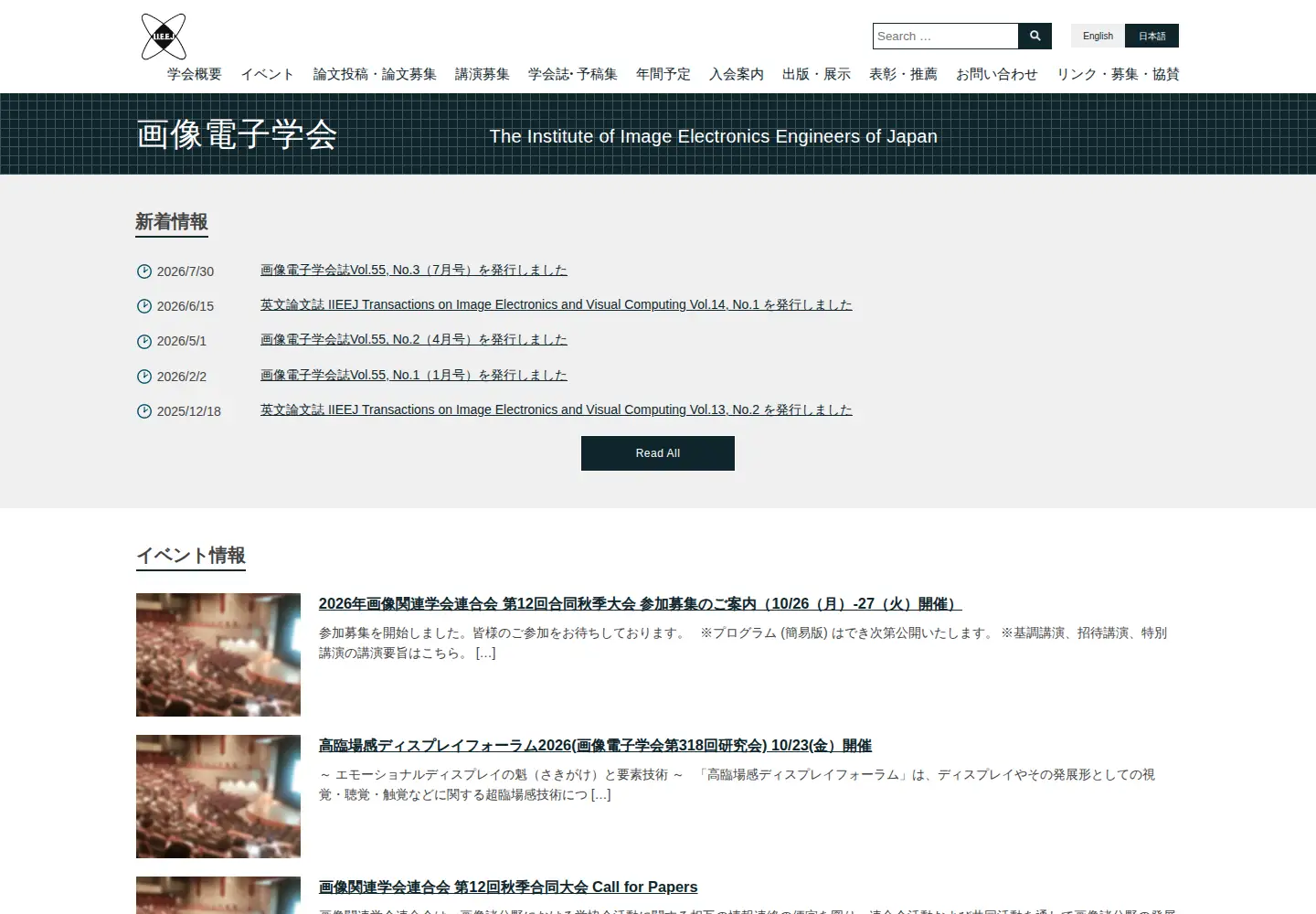The image size is (1316, 914).
Task: Open 第12回秋季合同大会 Call for Papers link
Action: click(x=508, y=887)
